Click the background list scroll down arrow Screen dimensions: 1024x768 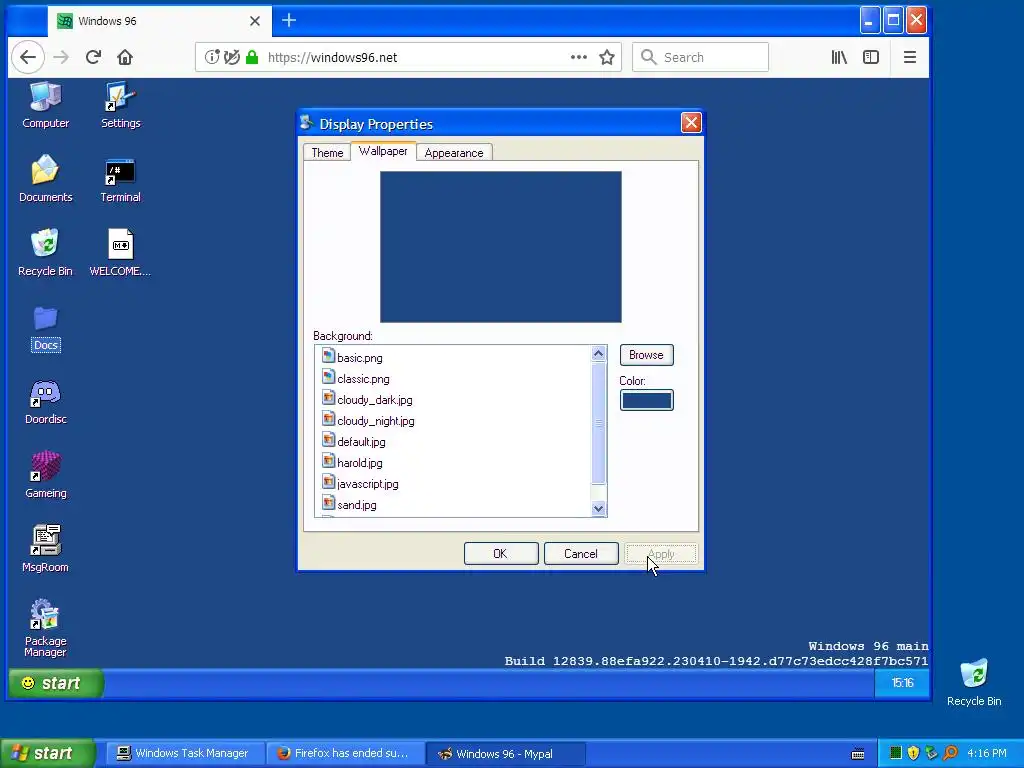tap(598, 508)
